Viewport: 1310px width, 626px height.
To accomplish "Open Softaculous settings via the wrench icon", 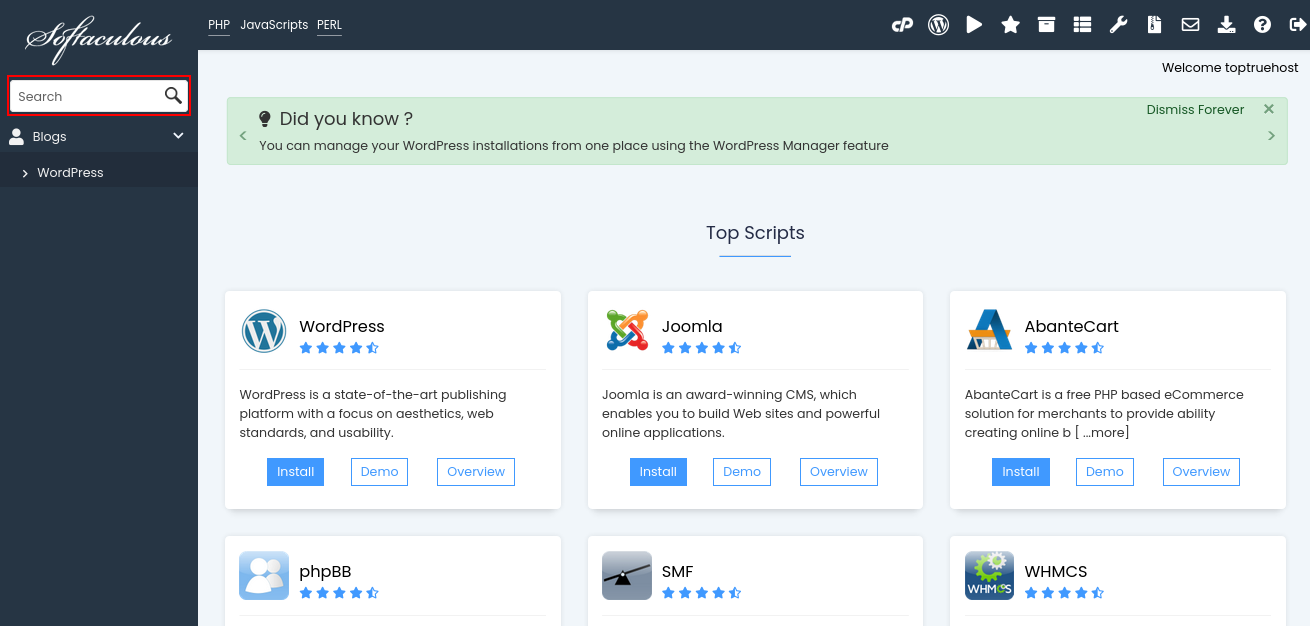I will (1118, 24).
